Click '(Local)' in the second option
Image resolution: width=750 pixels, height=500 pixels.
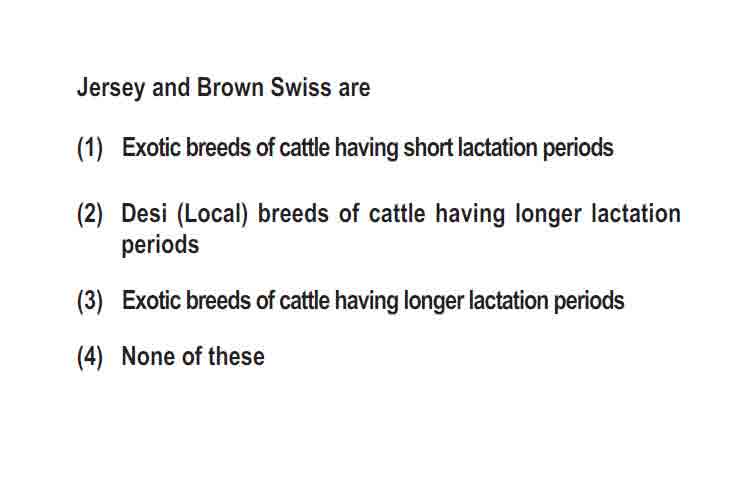click(x=212, y=214)
